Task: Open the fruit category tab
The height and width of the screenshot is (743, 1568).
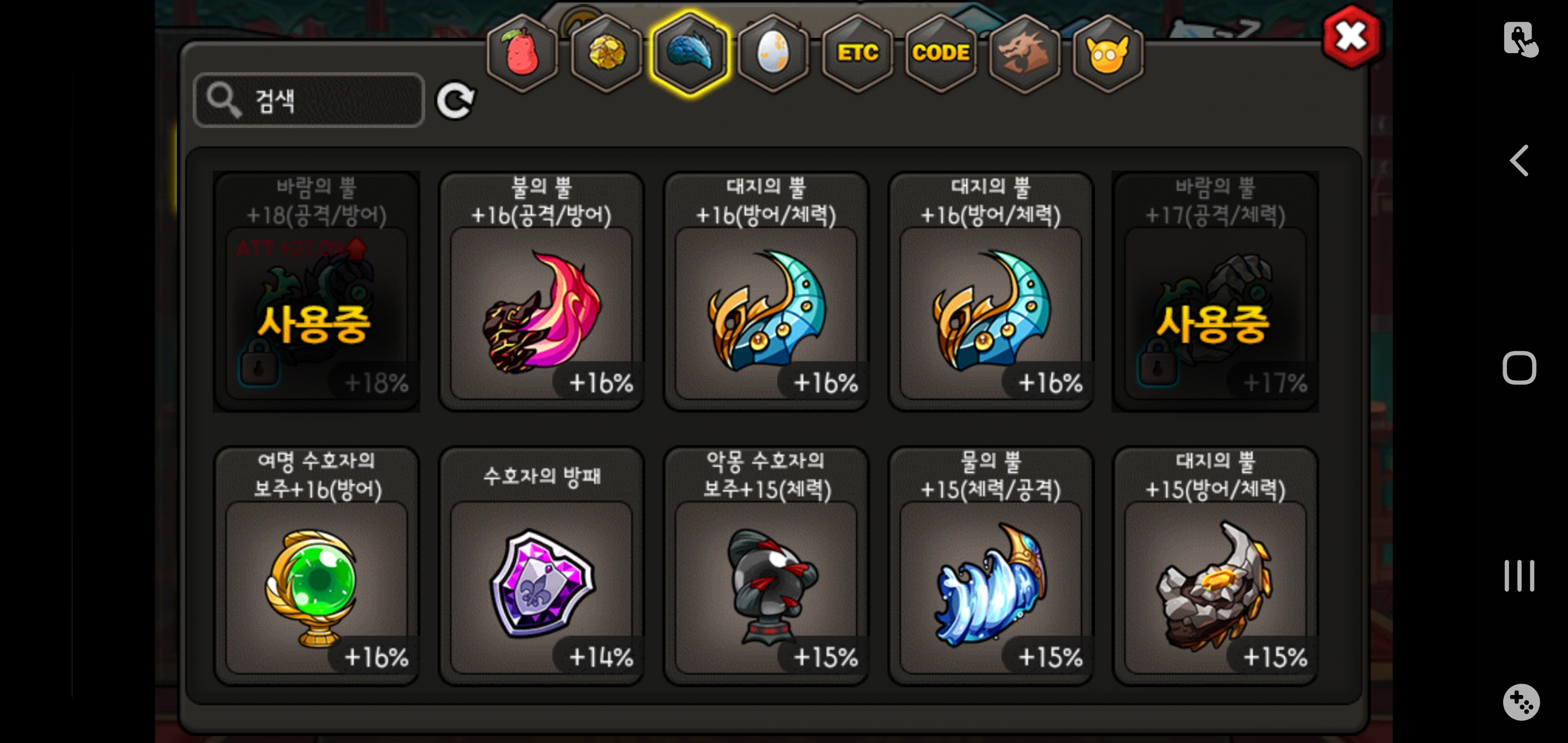Action: [521, 54]
